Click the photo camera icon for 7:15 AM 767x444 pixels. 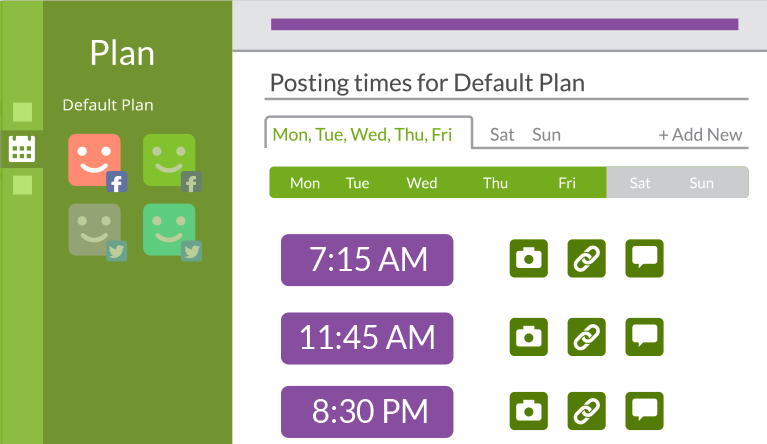pyautogui.click(x=528, y=258)
